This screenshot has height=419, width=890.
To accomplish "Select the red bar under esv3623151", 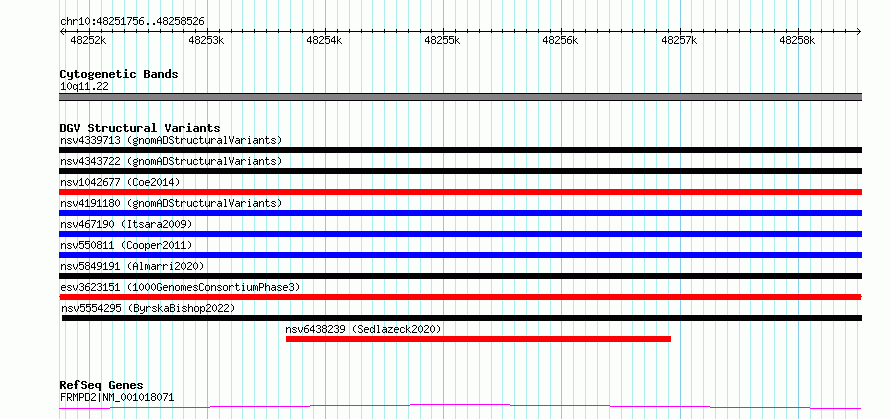I will (x=460, y=297).
